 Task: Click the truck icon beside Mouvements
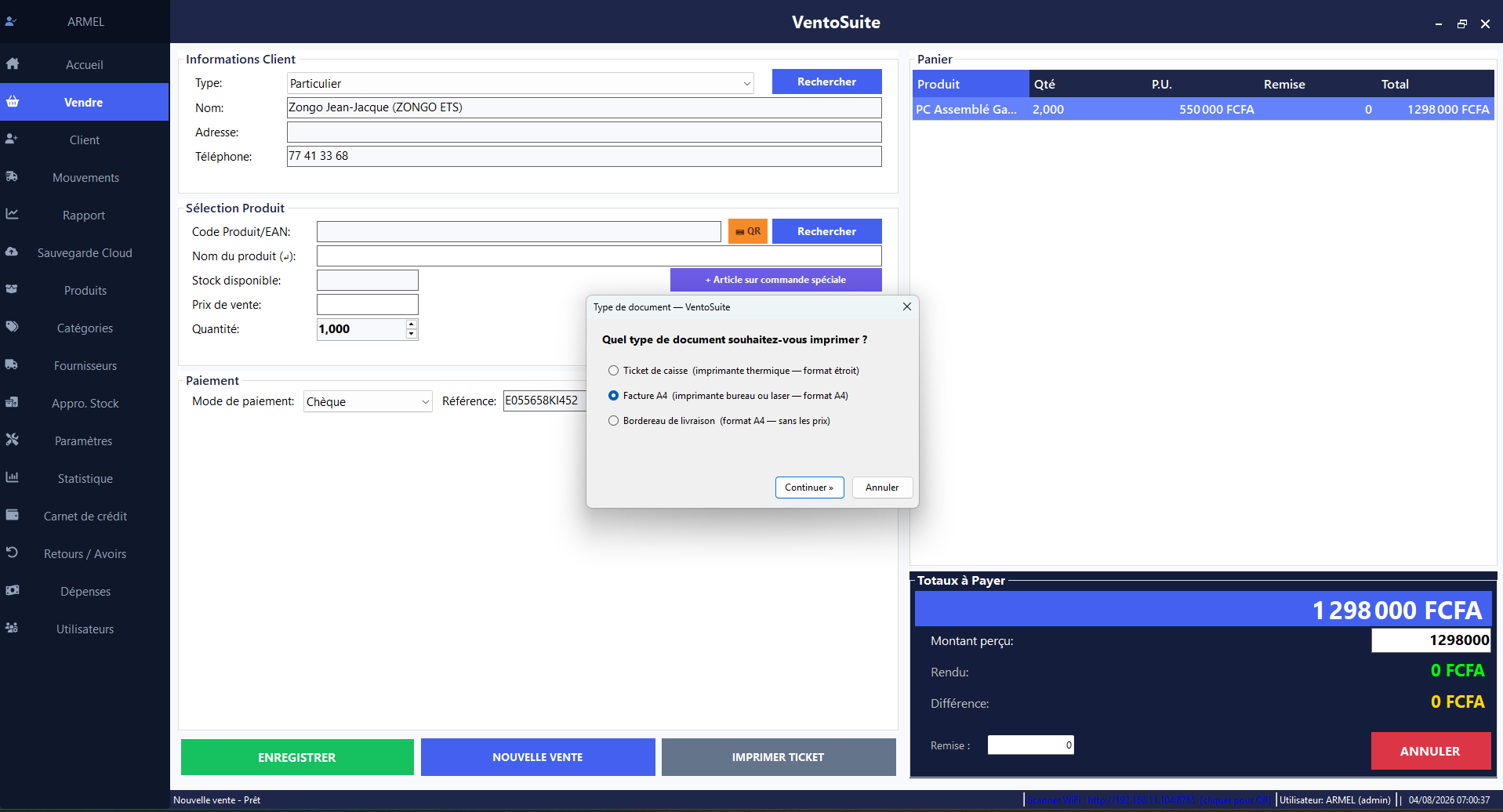pyautogui.click(x=12, y=177)
